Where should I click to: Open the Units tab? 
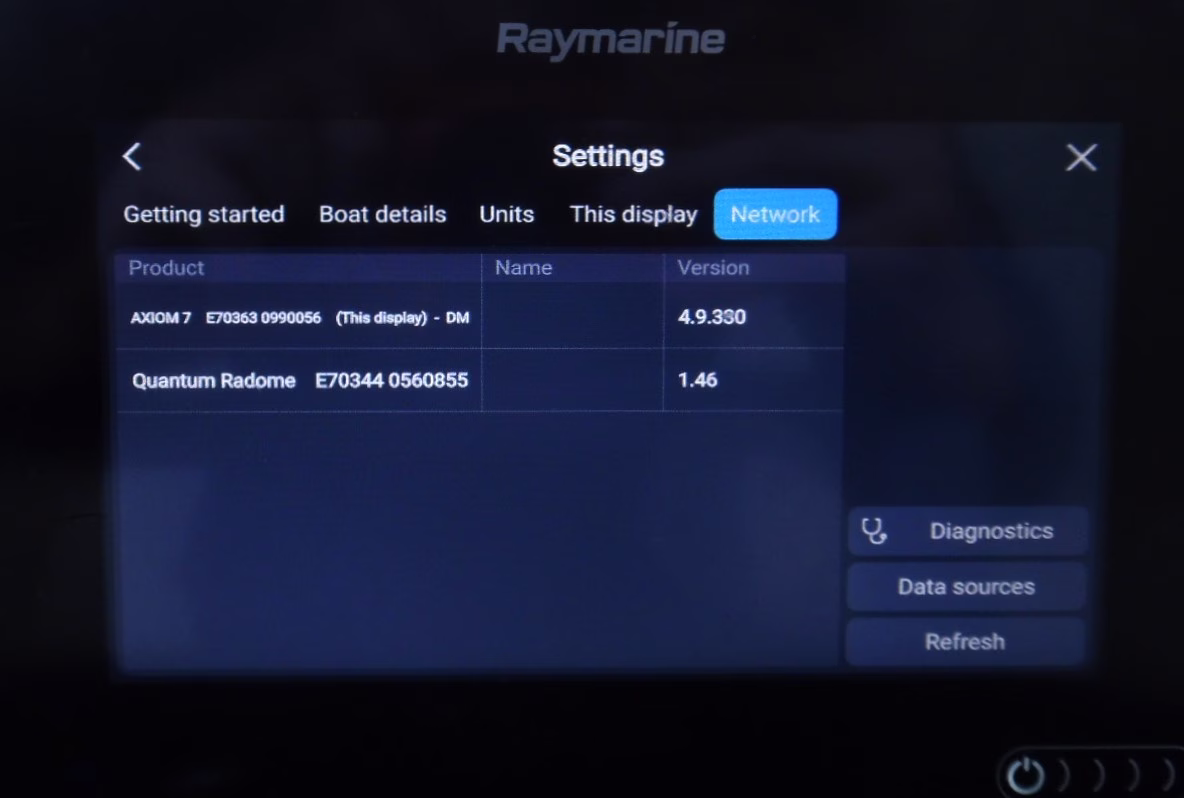(507, 214)
